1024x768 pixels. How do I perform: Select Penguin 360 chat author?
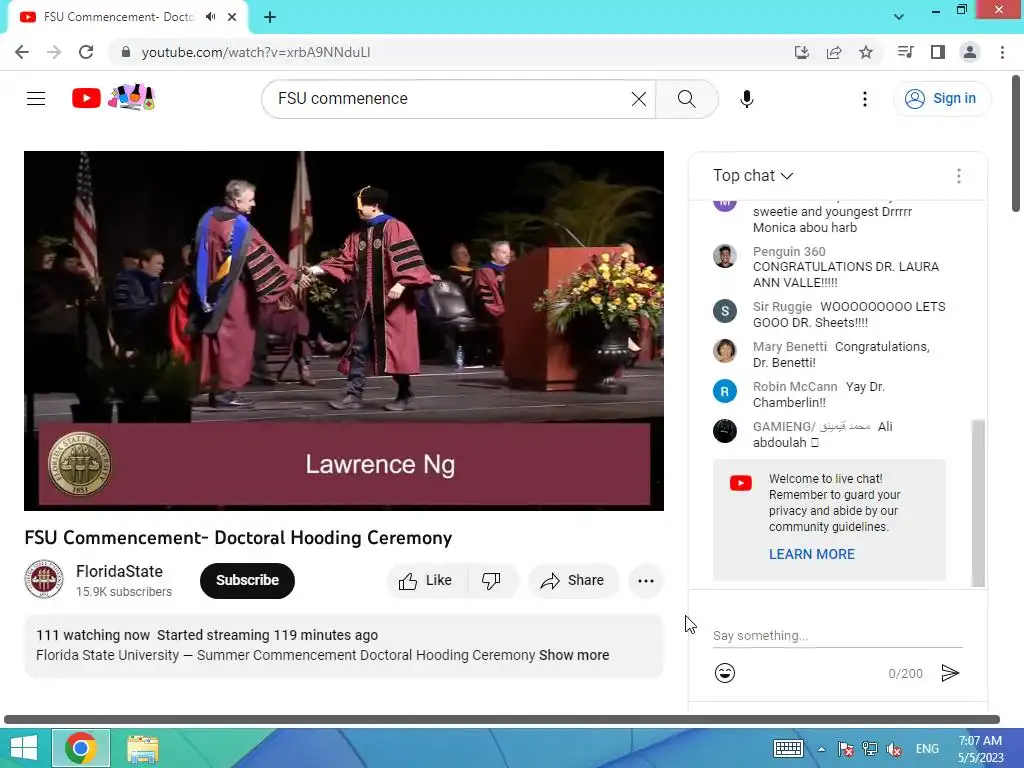(x=789, y=251)
